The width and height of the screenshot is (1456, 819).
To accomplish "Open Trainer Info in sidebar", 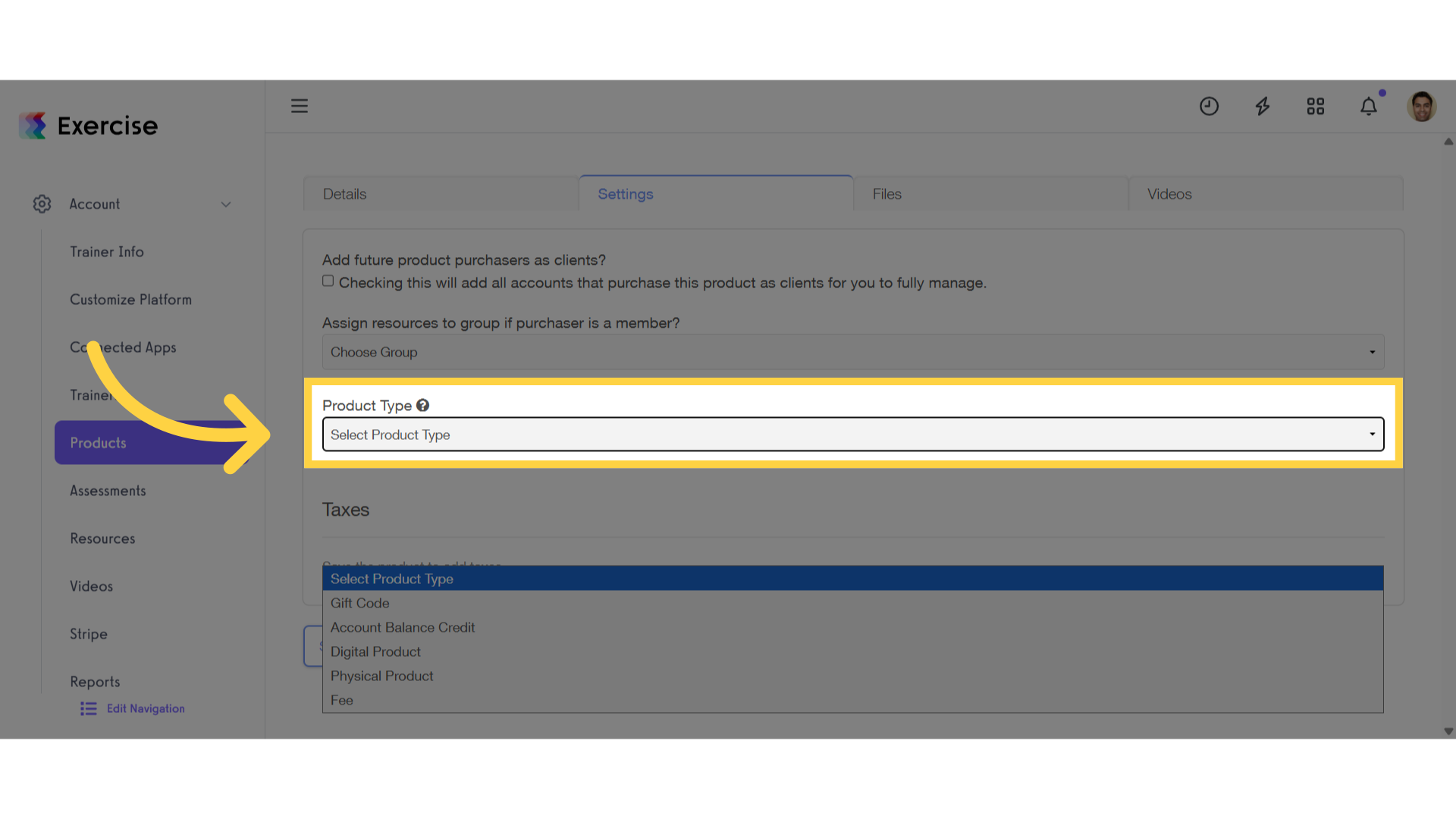I will pos(107,252).
